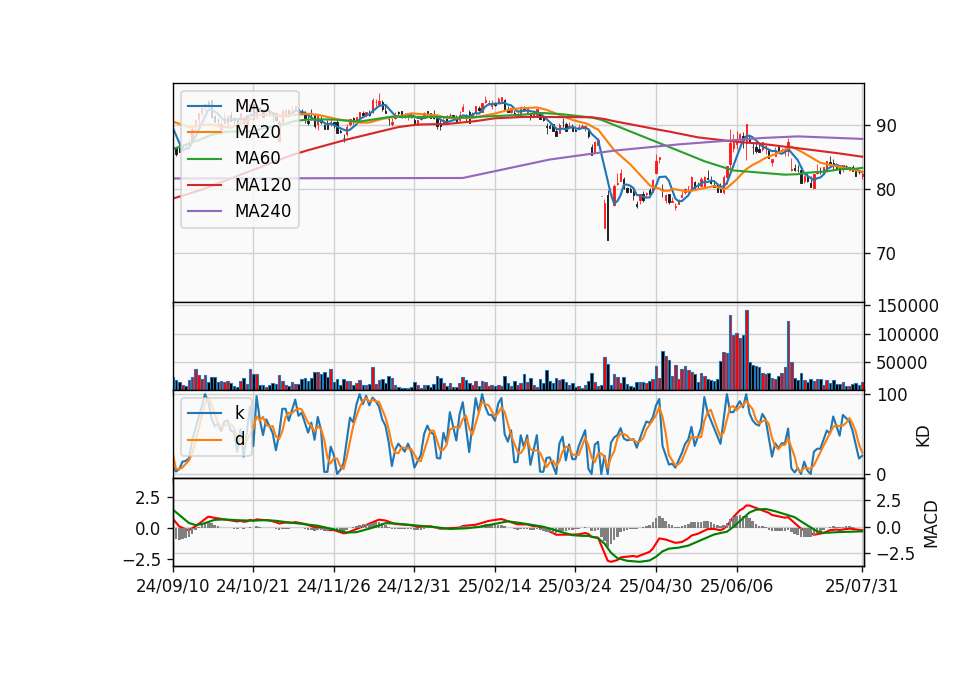
Task: Click the price axis value 70
Action: point(886,253)
